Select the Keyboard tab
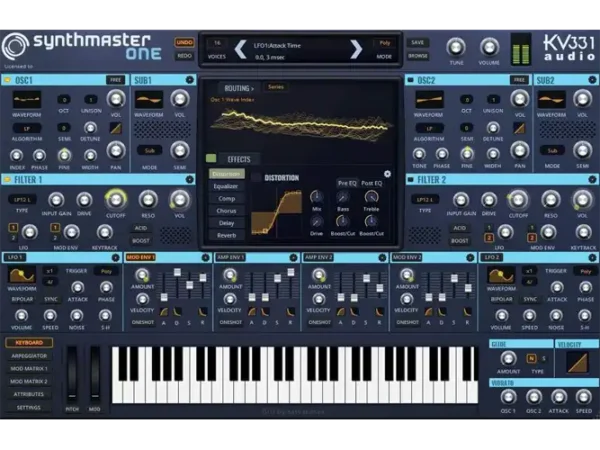The image size is (600, 450). pyautogui.click(x=29, y=342)
